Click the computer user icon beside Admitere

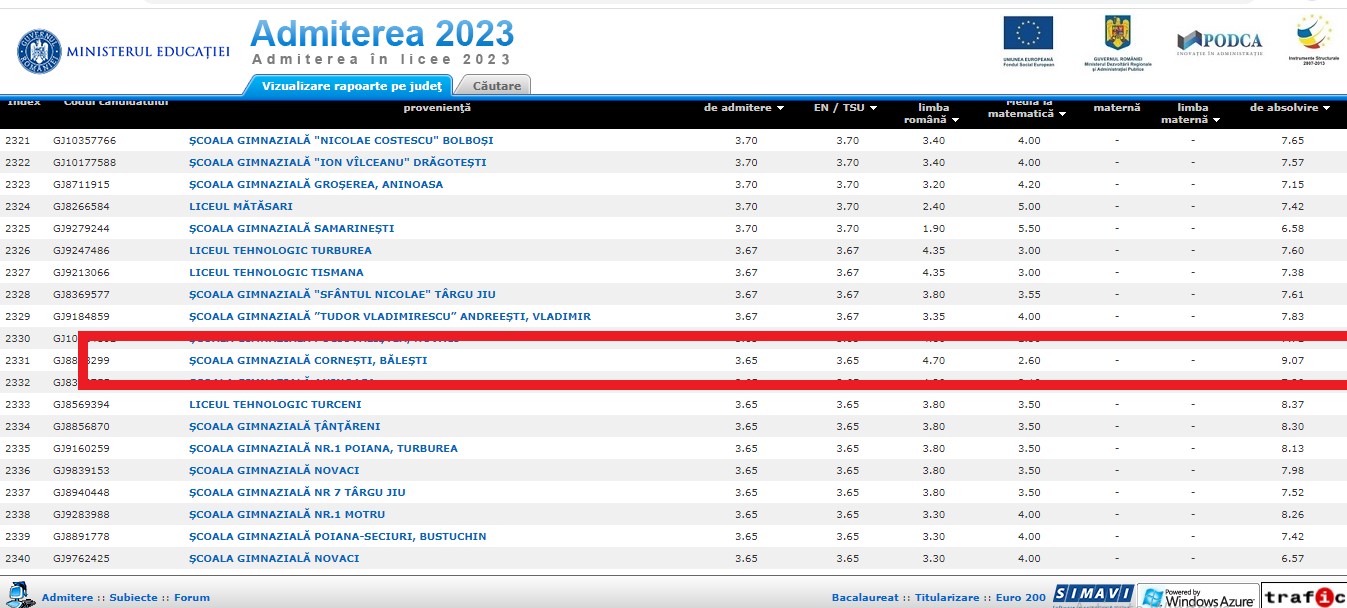tap(19, 594)
